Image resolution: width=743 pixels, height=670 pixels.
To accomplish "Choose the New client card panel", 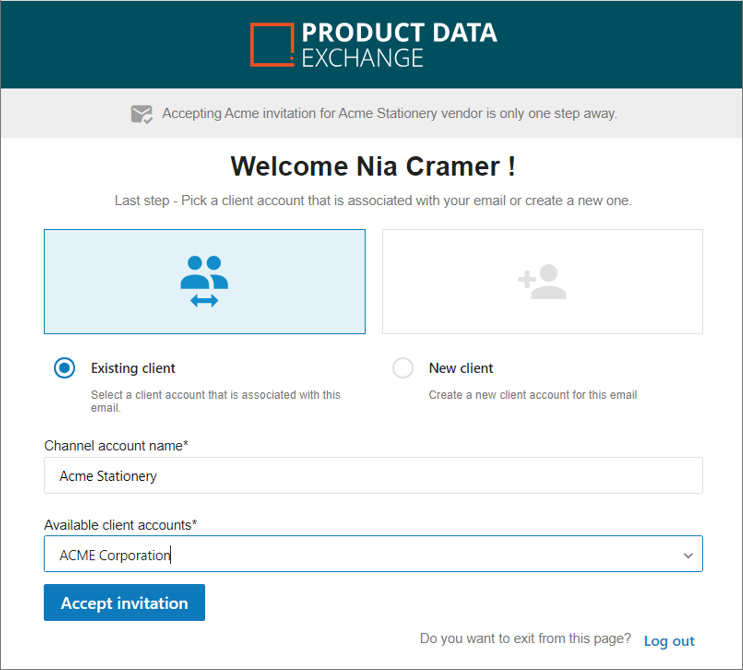I will coord(543,281).
